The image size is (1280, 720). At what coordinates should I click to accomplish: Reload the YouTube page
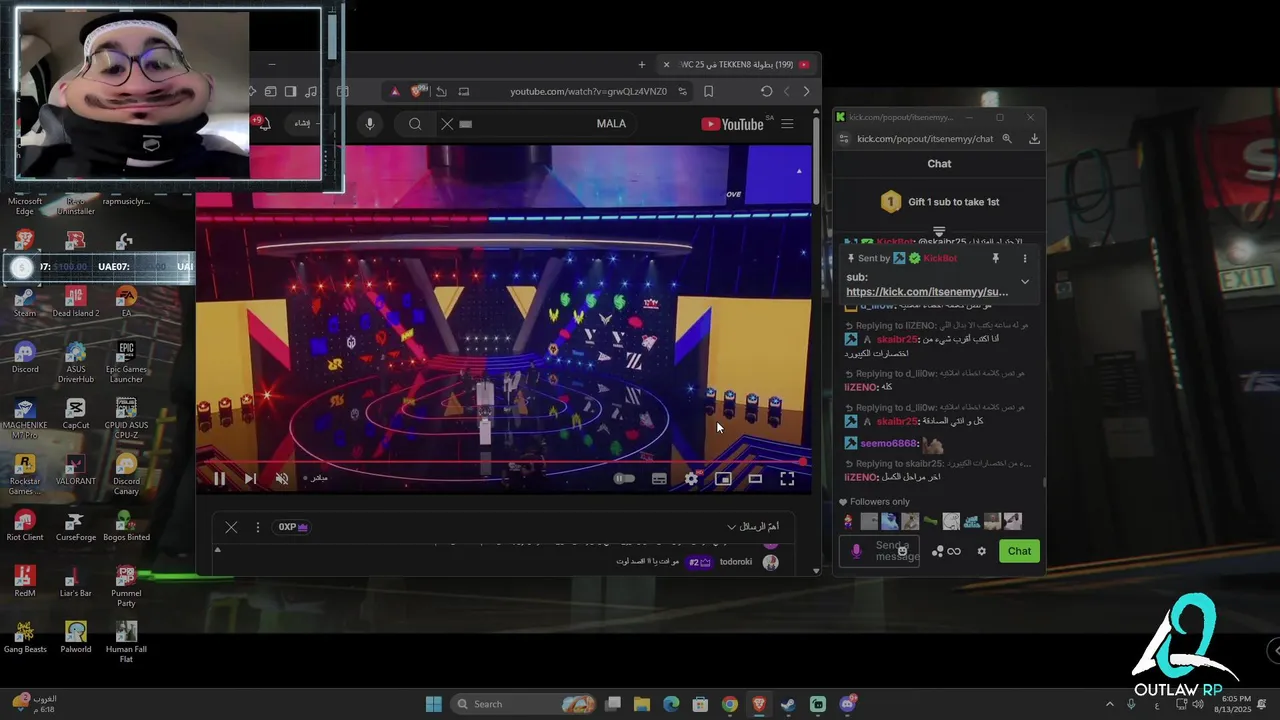coord(766,92)
